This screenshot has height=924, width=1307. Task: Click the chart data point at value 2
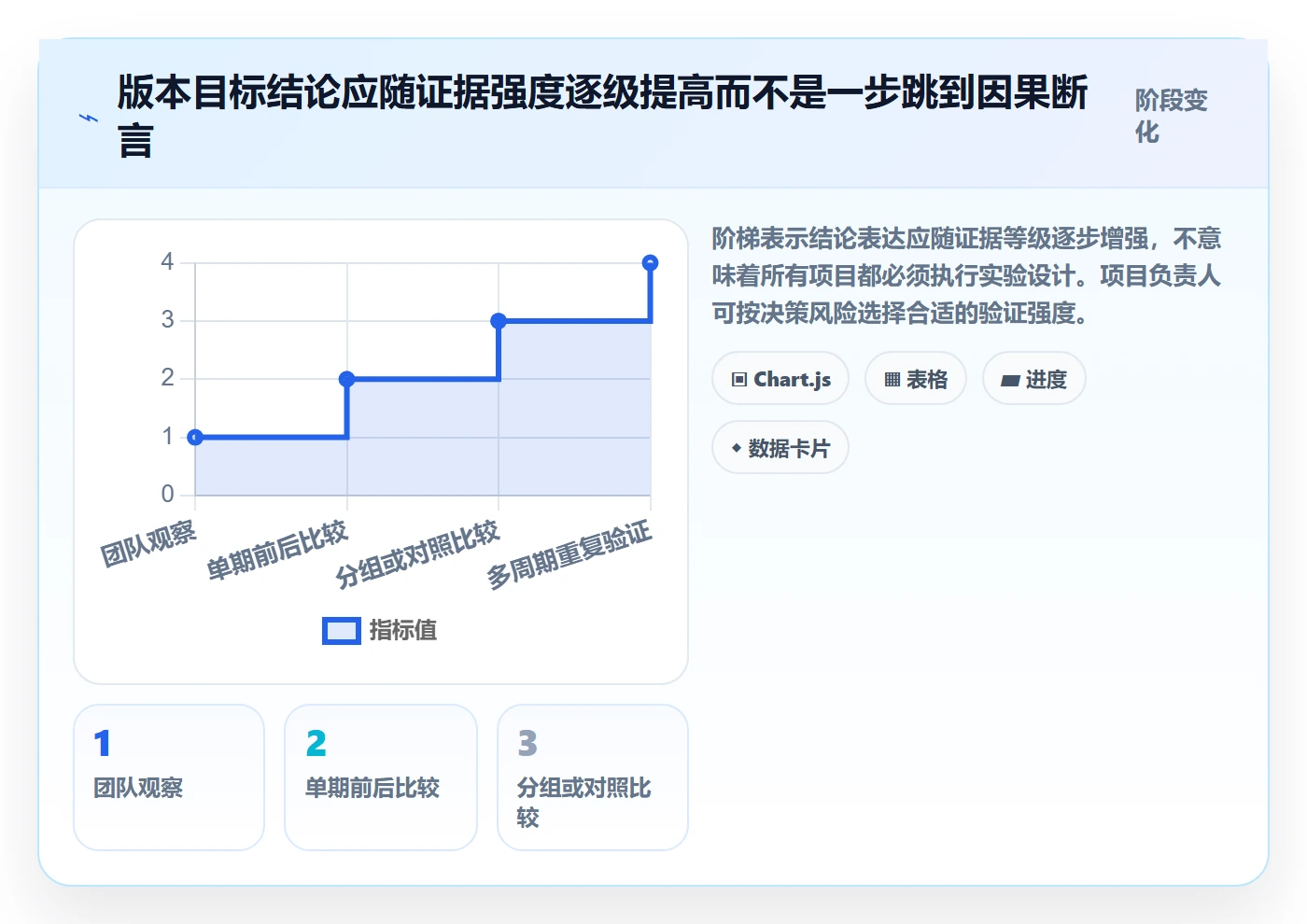coord(347,379)
